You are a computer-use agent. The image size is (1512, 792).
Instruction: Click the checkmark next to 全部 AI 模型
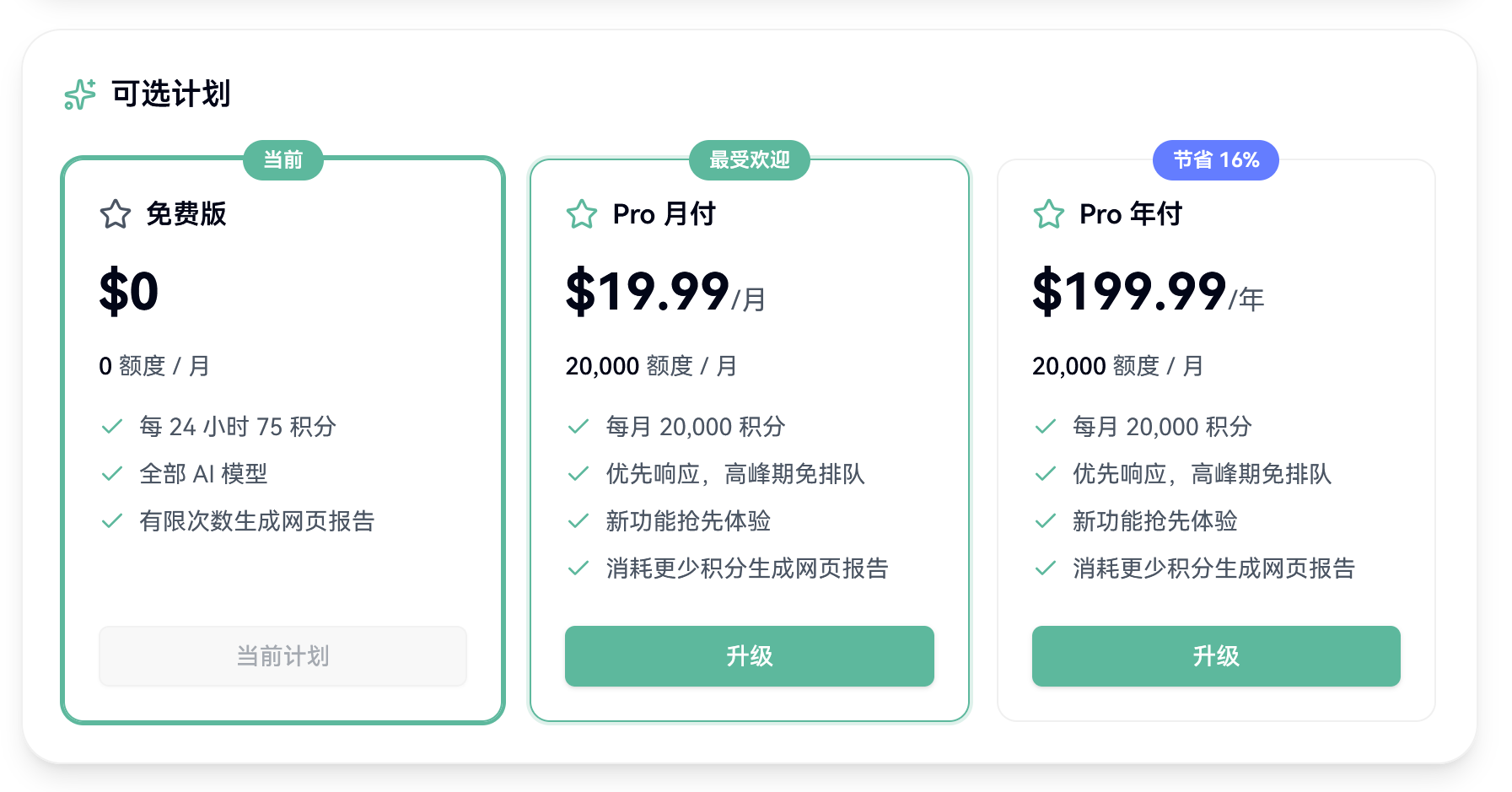tap(112, 474)
